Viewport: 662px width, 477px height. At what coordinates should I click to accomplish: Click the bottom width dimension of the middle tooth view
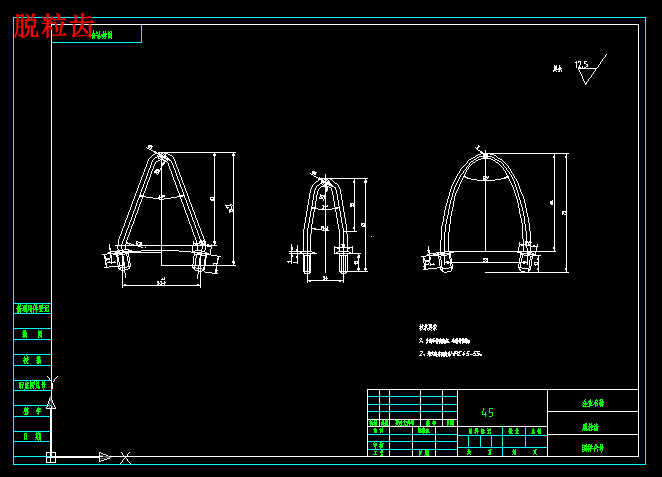[x=325, y=279]
